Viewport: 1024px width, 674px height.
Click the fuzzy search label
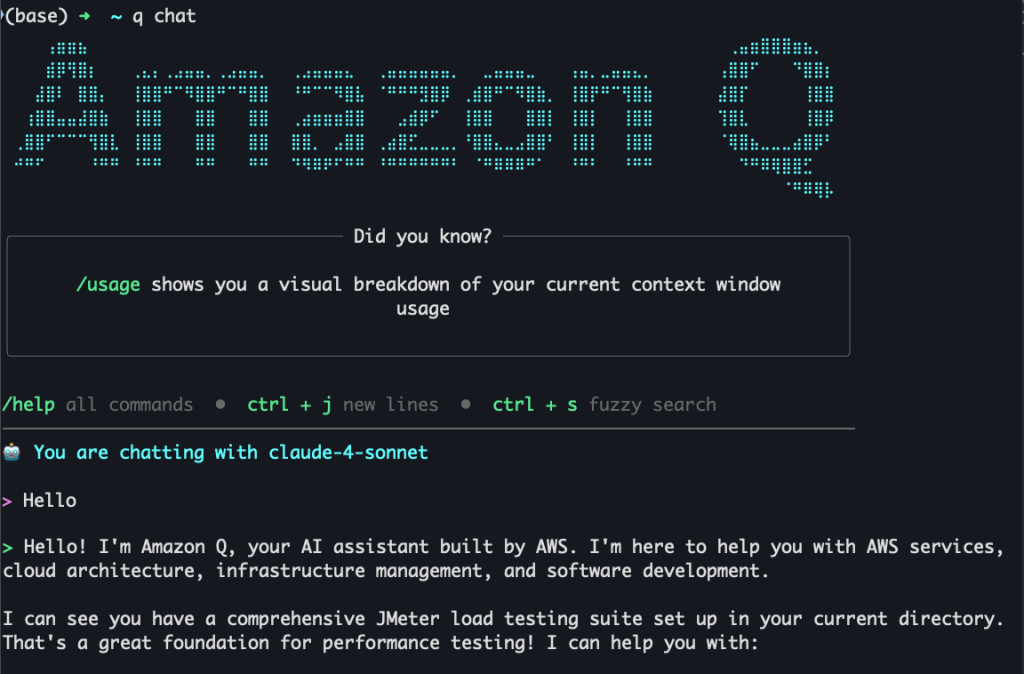(652, 405)
